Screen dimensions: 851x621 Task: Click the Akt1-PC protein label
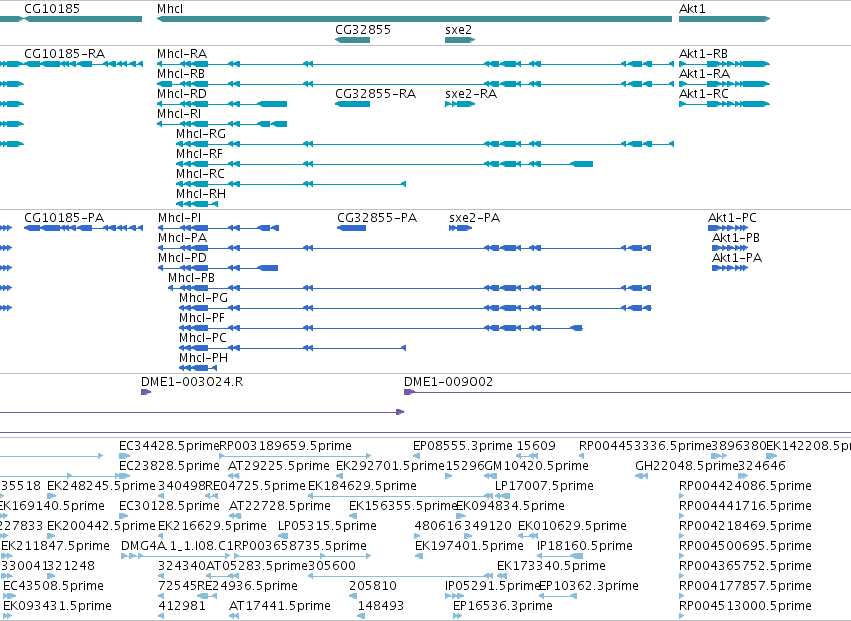coord(732,218)
